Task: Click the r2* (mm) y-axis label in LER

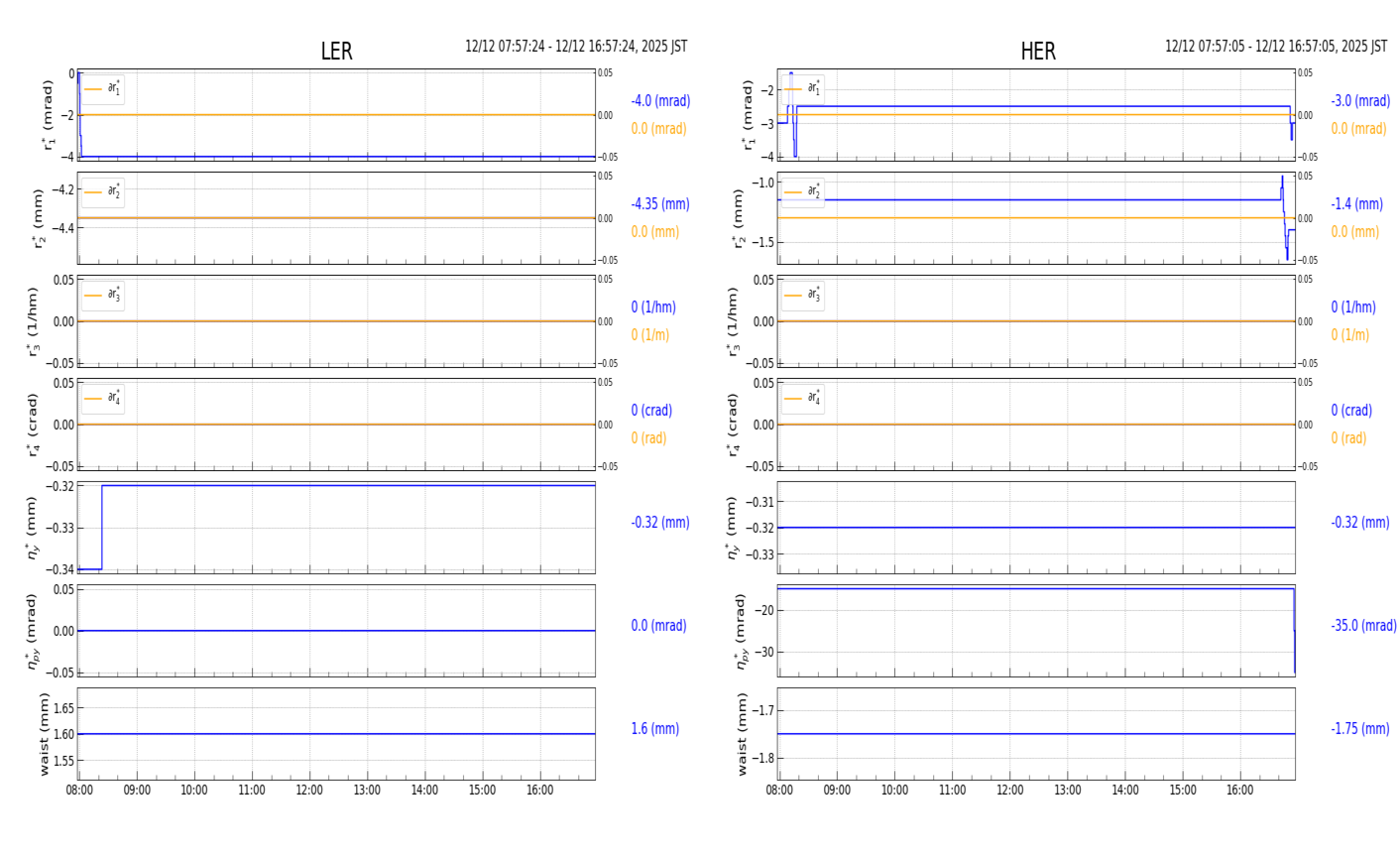Action: pos(39,218)
